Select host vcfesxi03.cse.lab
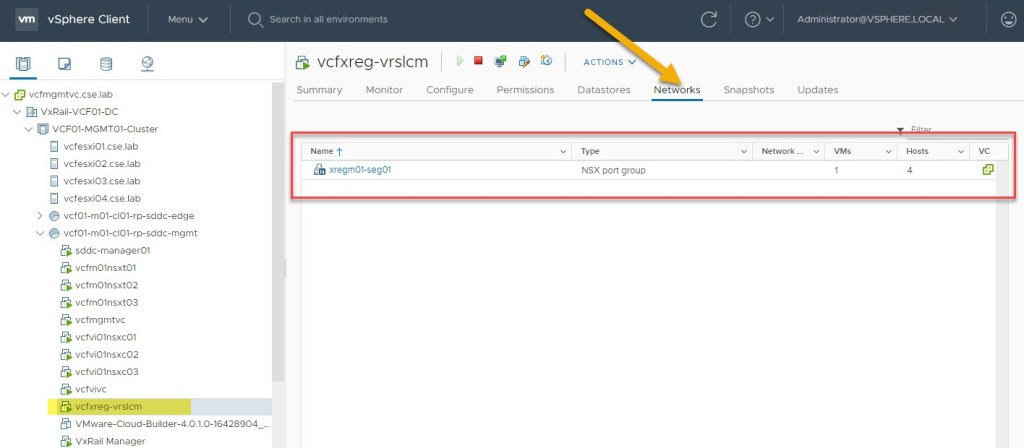 pyautogui.click(x=101, y=181)
